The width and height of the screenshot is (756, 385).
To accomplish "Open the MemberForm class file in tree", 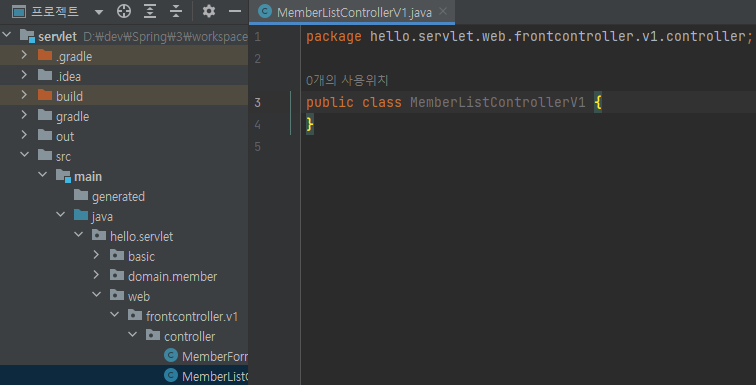I will point(124,356).
